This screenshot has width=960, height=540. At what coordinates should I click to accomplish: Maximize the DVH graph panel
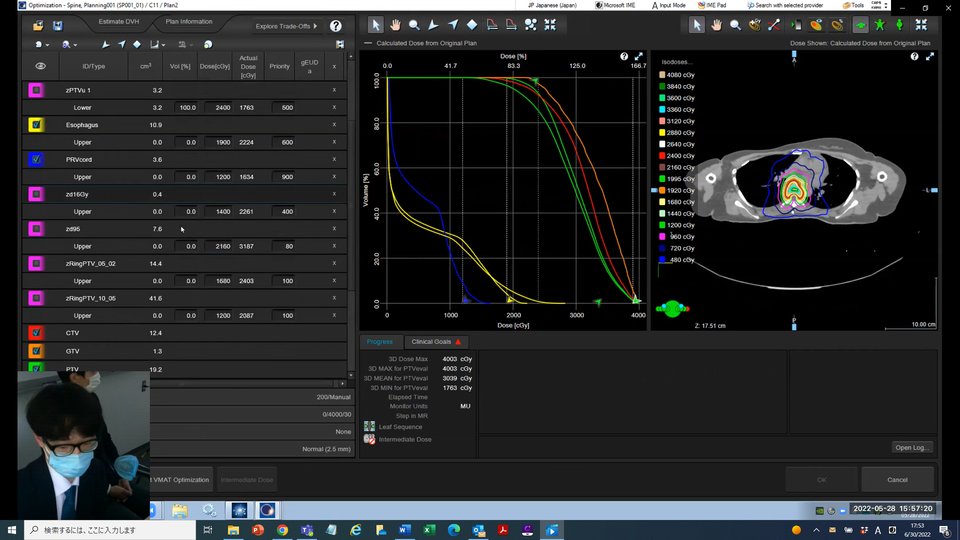coord(638,57)
